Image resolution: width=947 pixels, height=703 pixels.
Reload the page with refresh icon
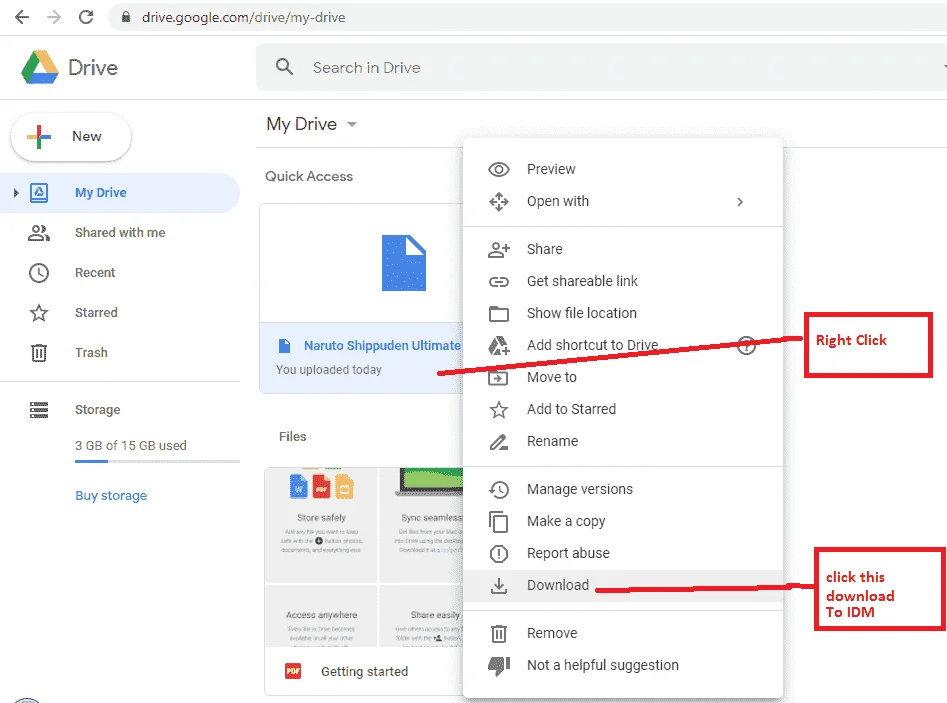point(86,17)
